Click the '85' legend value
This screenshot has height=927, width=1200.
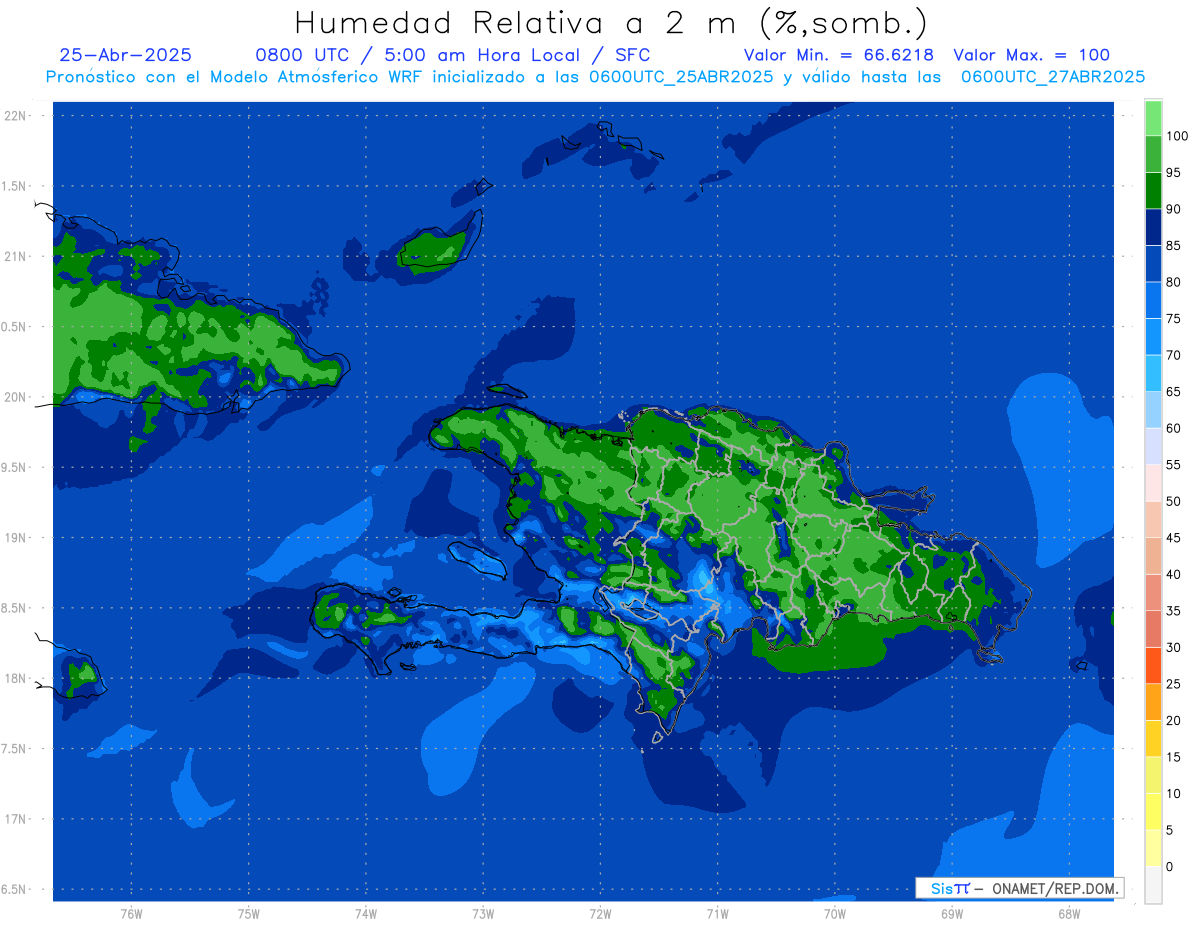tap(1173, 246)
